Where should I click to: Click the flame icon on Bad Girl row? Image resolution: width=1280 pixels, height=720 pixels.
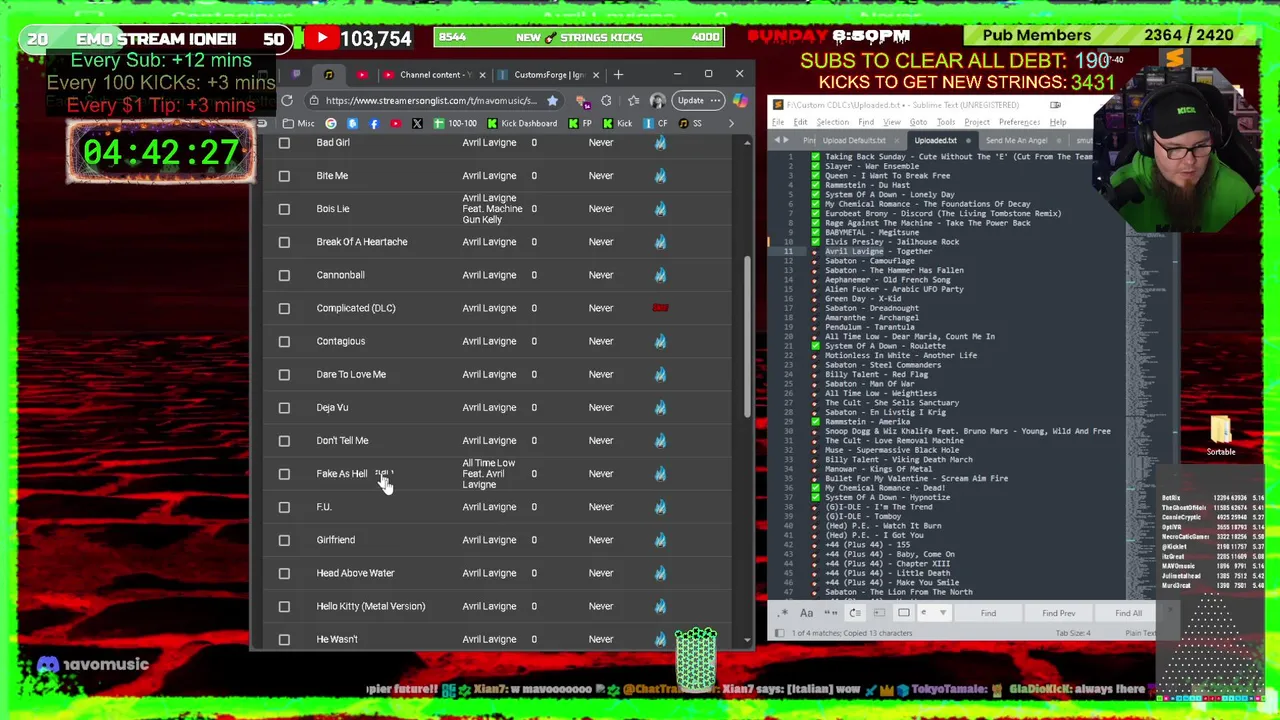660,142
